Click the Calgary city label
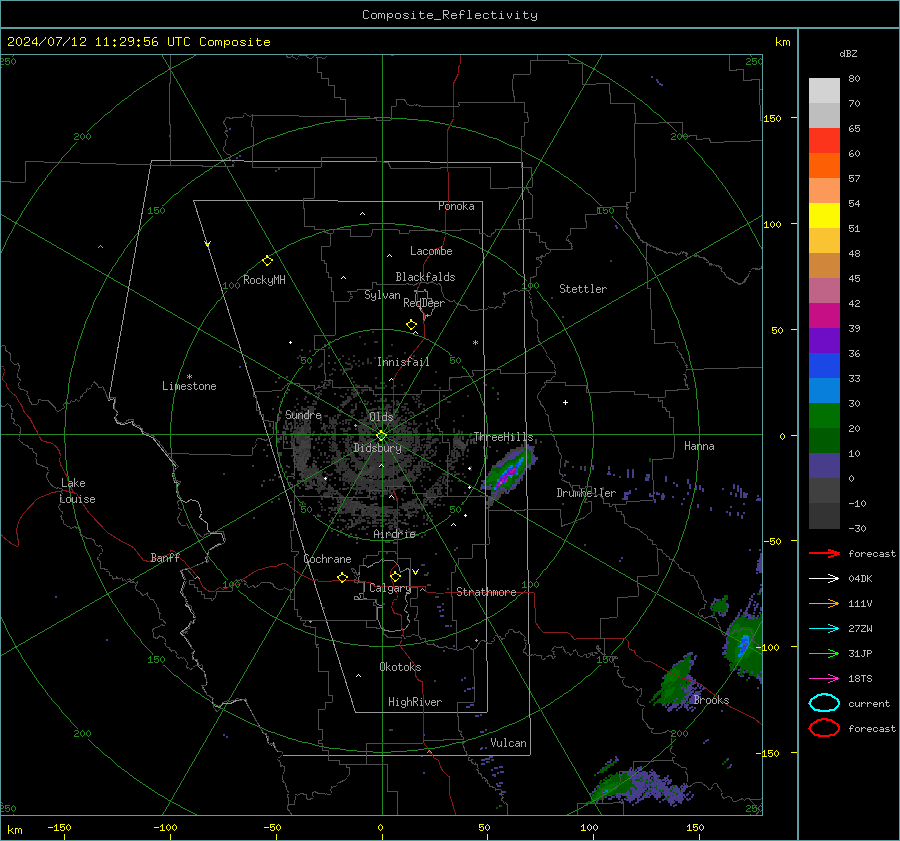This screenshot has height=841, width=900. (x=390, y=588)
